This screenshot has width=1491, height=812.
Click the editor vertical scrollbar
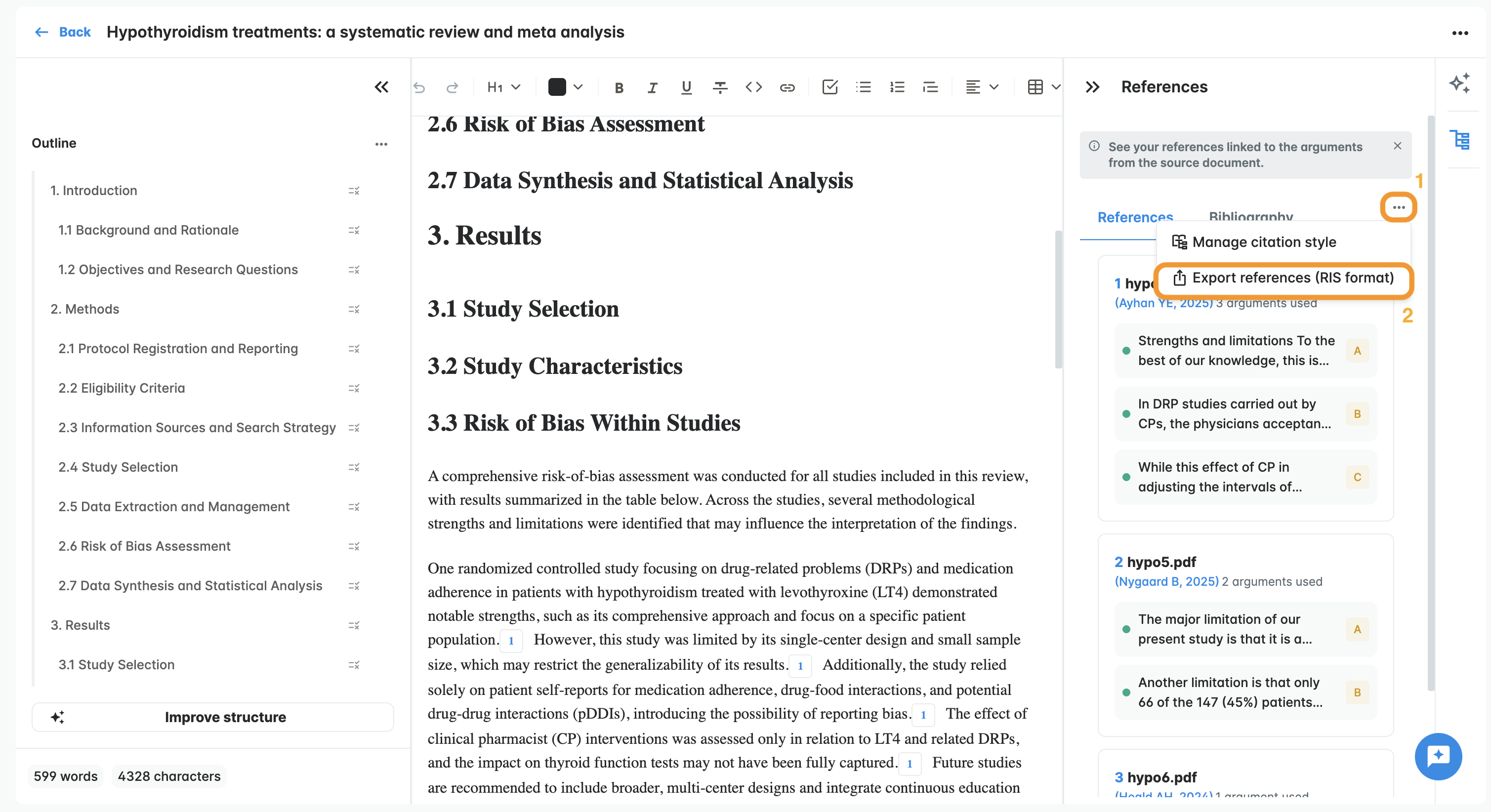click(x=1059, y=299)
